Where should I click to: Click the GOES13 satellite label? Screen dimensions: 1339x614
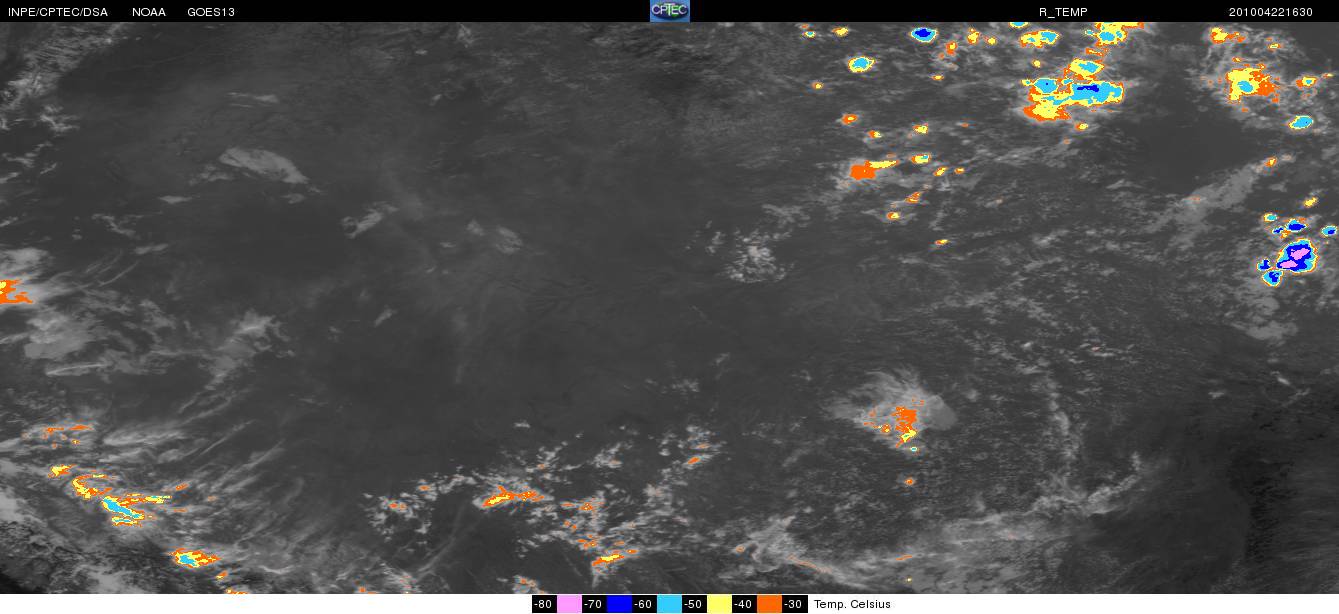tap(211, 12)
